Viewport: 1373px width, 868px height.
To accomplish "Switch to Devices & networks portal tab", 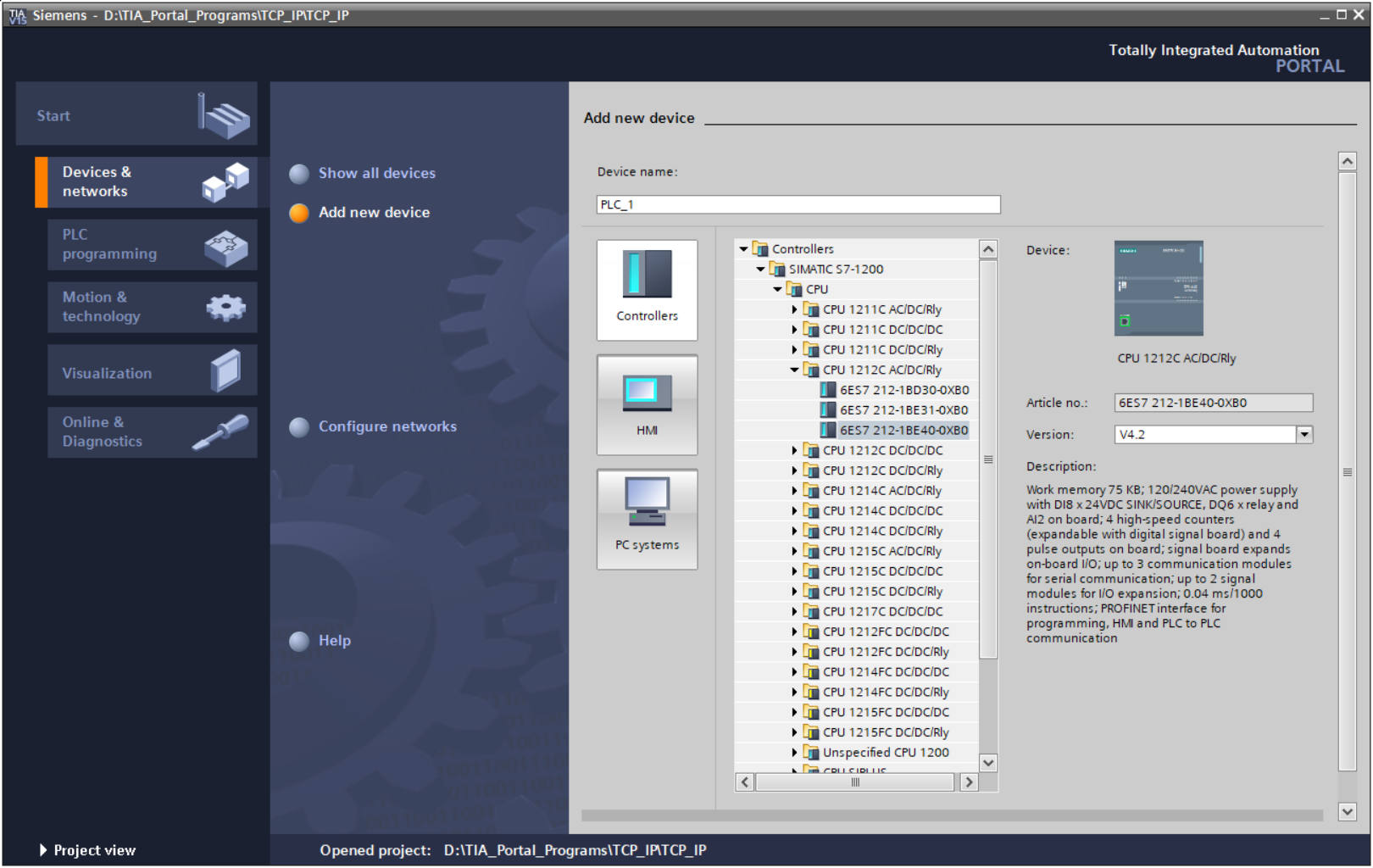I will tap(152, 182).
